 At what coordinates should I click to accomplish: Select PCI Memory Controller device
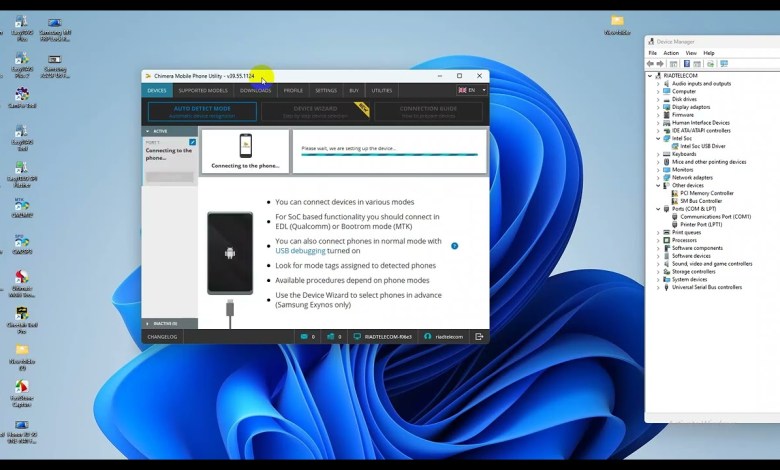pyautogui.click(x=702, y=193)
